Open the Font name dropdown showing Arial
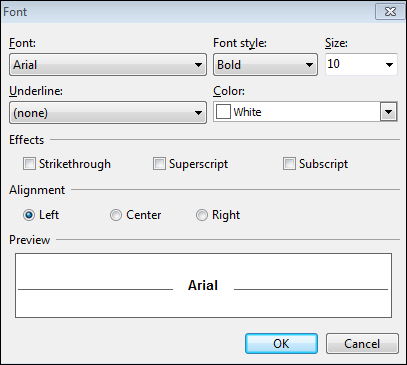The image size is (407, 365). (x=108, y=65)
